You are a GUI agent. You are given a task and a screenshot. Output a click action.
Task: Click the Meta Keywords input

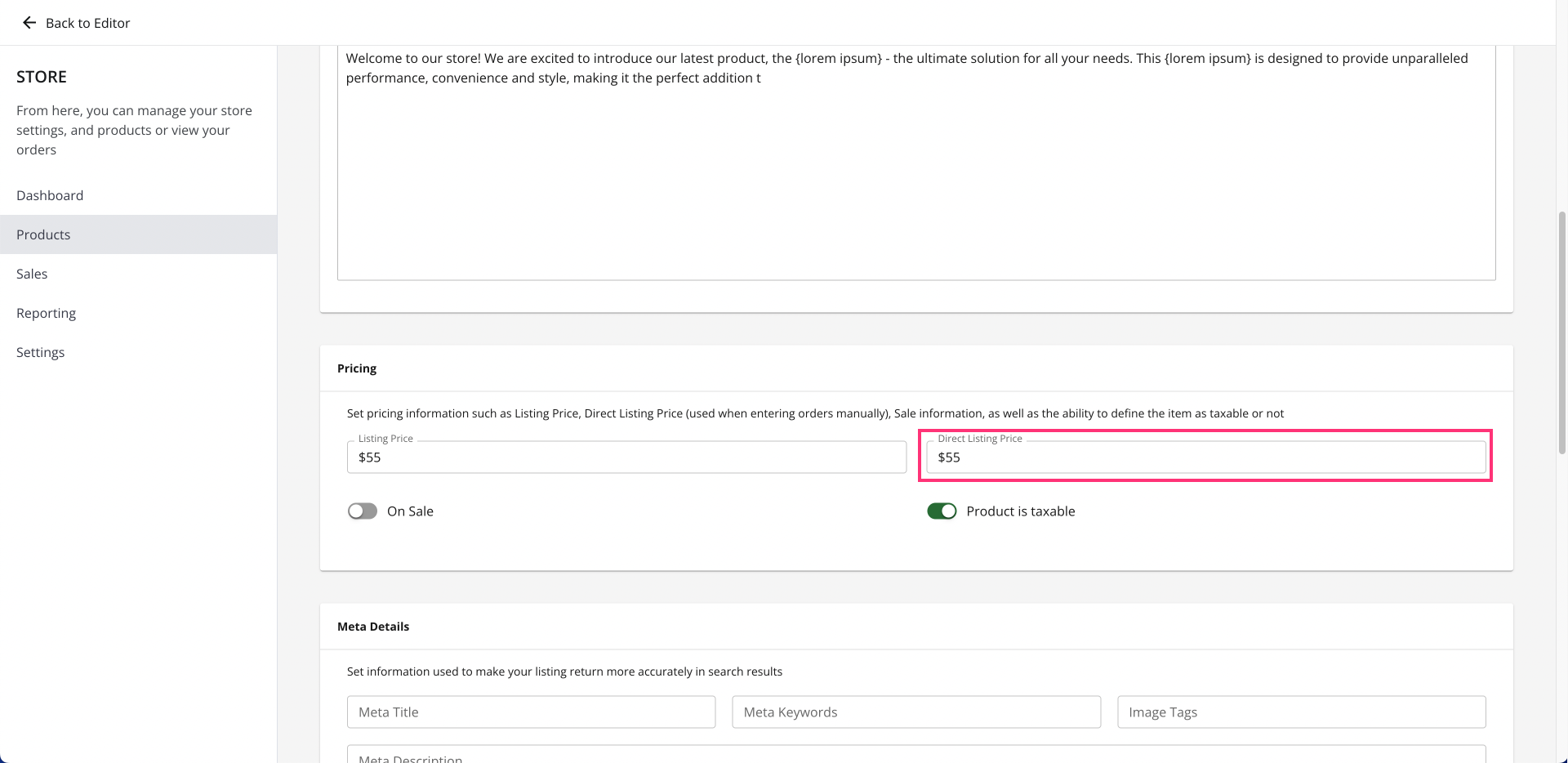click(916, 712)
